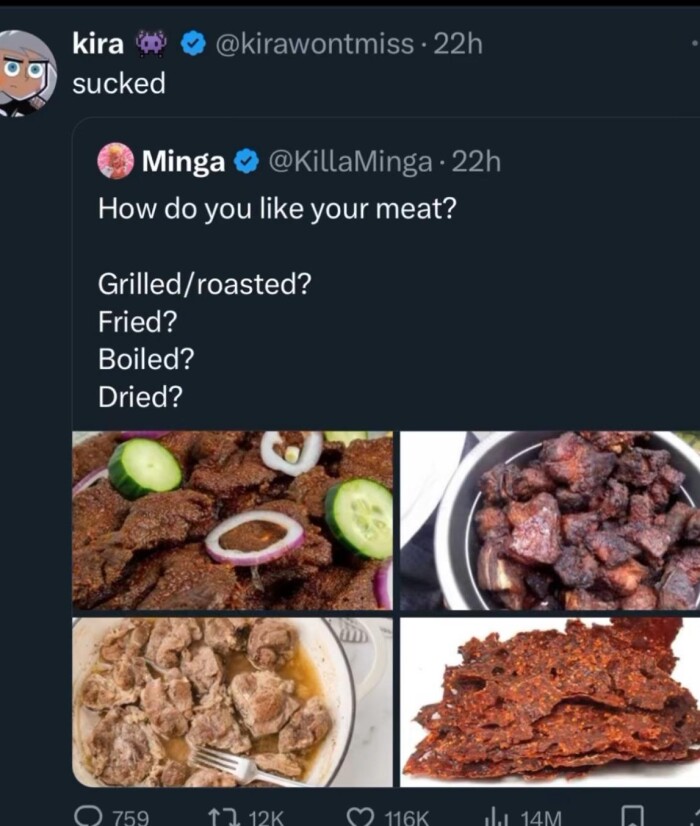
Task: Like the tweet with the heart icon
Action: 361,815
